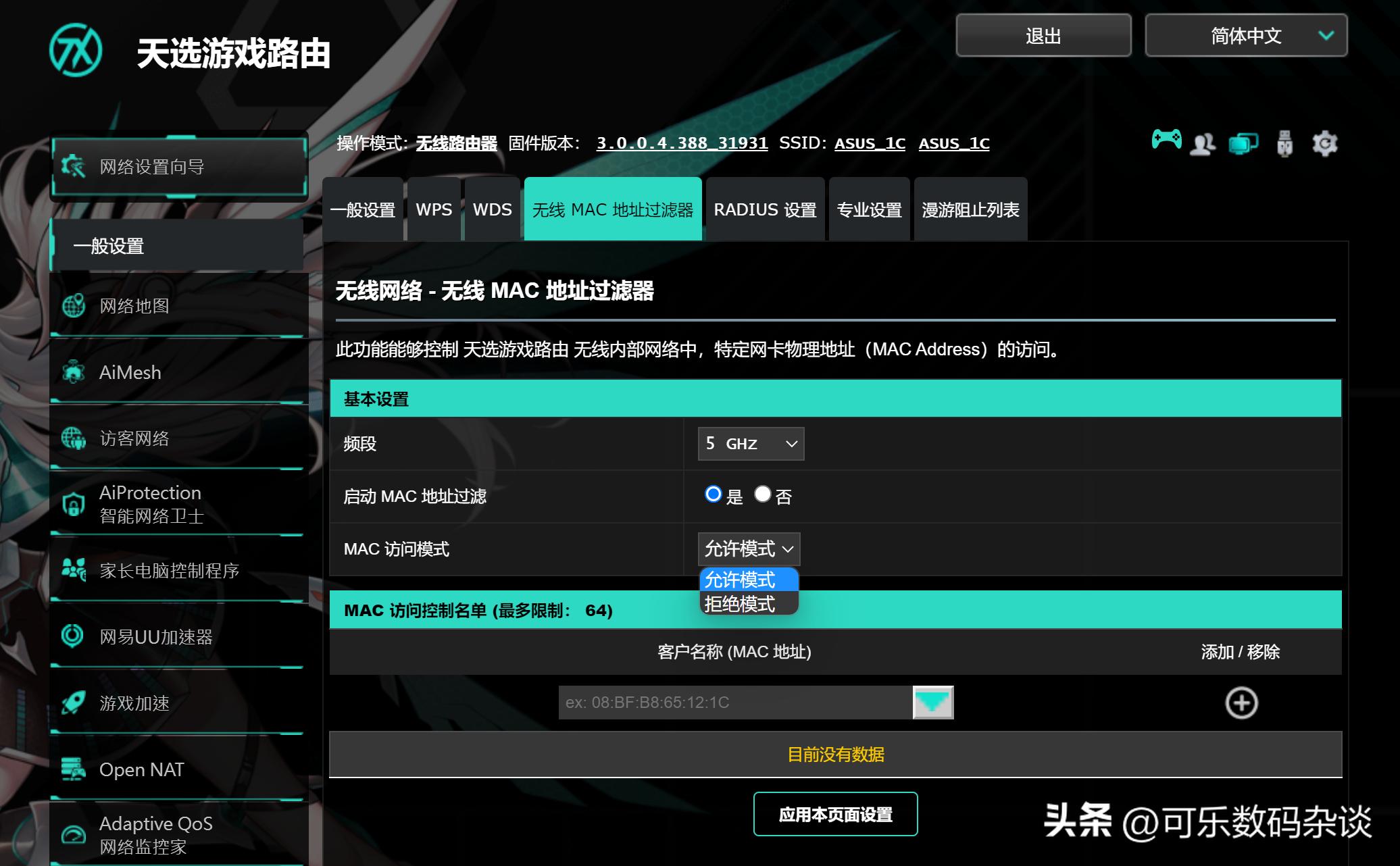Select 是 to enable MAC address filtering
This screenshot has height=866, width=1400.
coord(714,495)
